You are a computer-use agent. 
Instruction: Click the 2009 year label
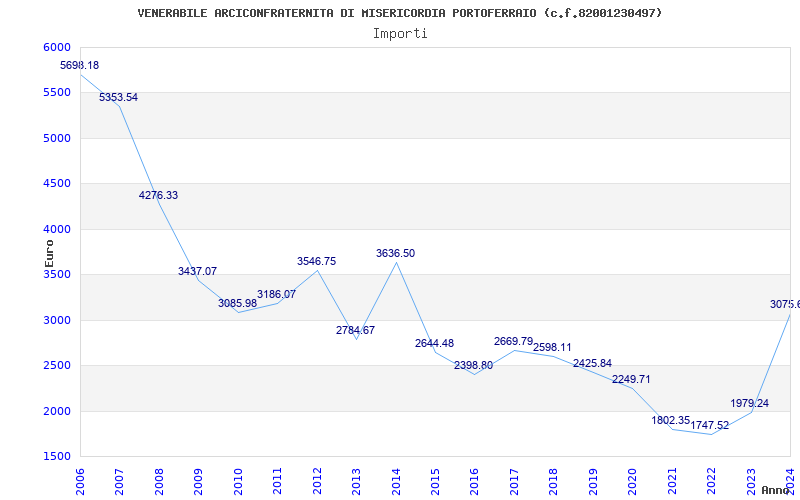coord(198,482)
